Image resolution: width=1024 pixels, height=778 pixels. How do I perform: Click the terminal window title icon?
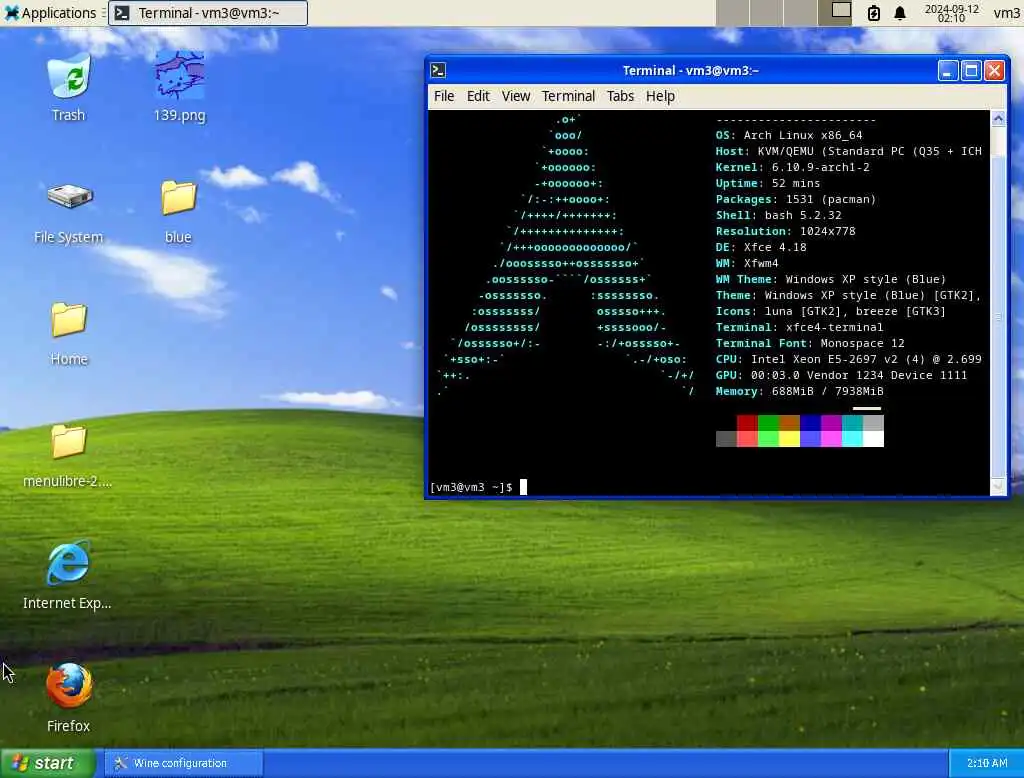439,70
